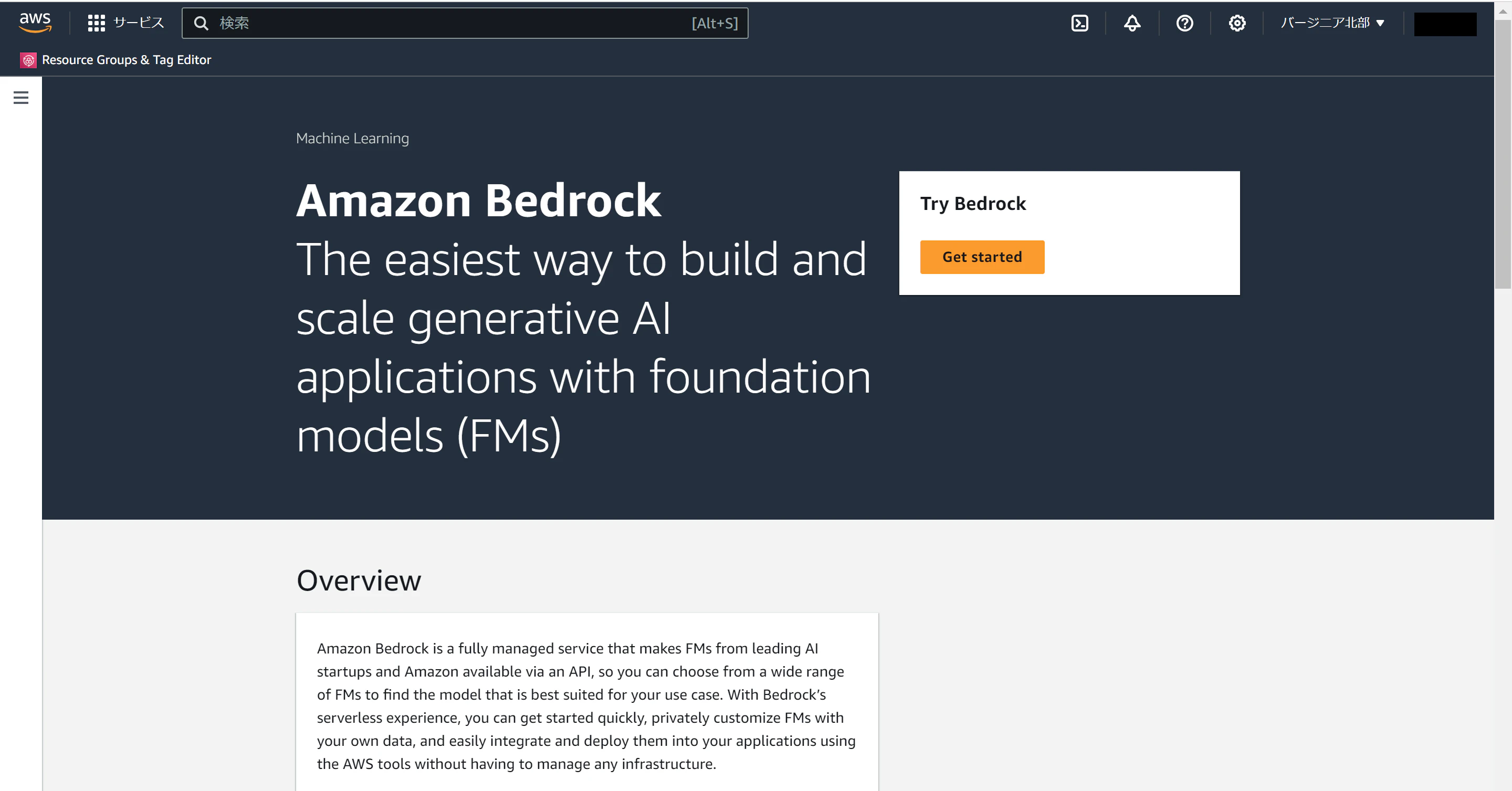The width and height of the screenshot is (1512, 791).
Task: Open the AWS CloudShell terminal icon
Action: coord(1079,24)
